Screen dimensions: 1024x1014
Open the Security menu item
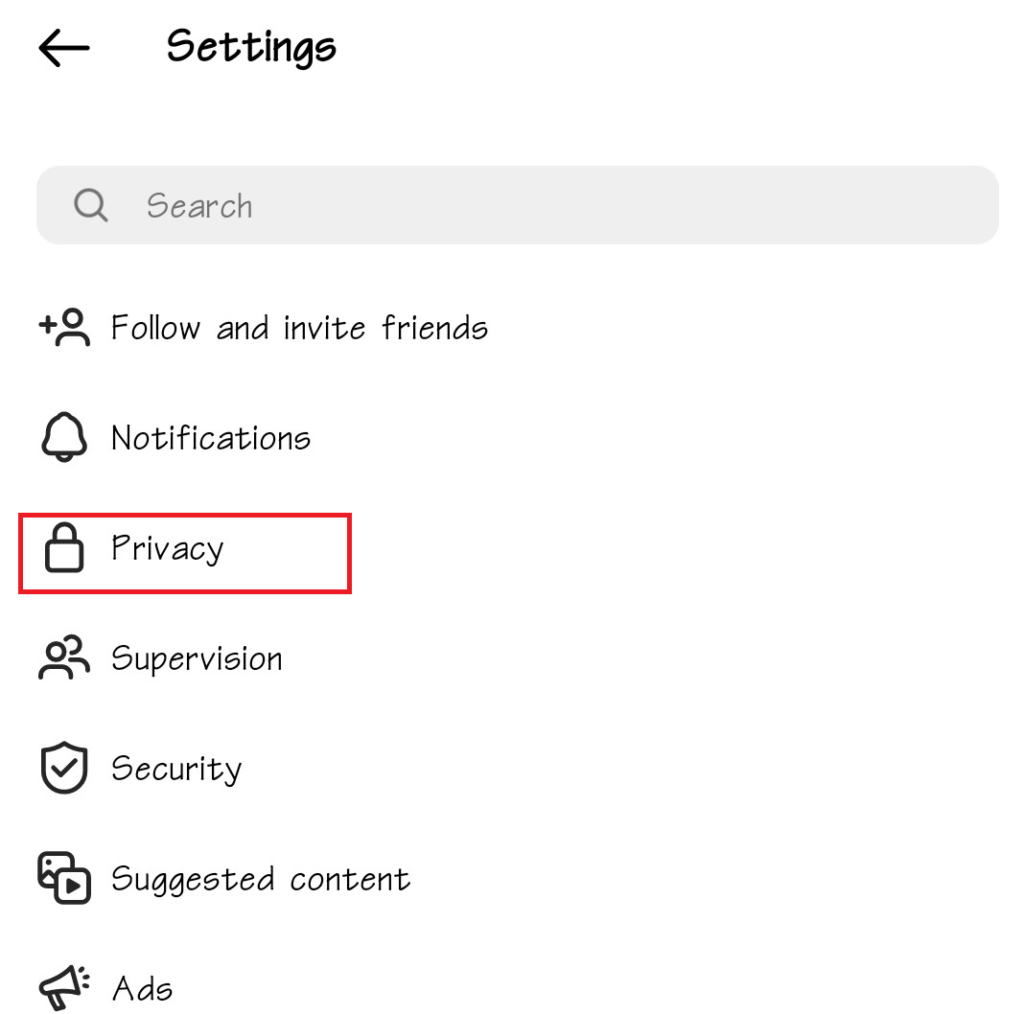pyautogui.click(x=177, y=769)
